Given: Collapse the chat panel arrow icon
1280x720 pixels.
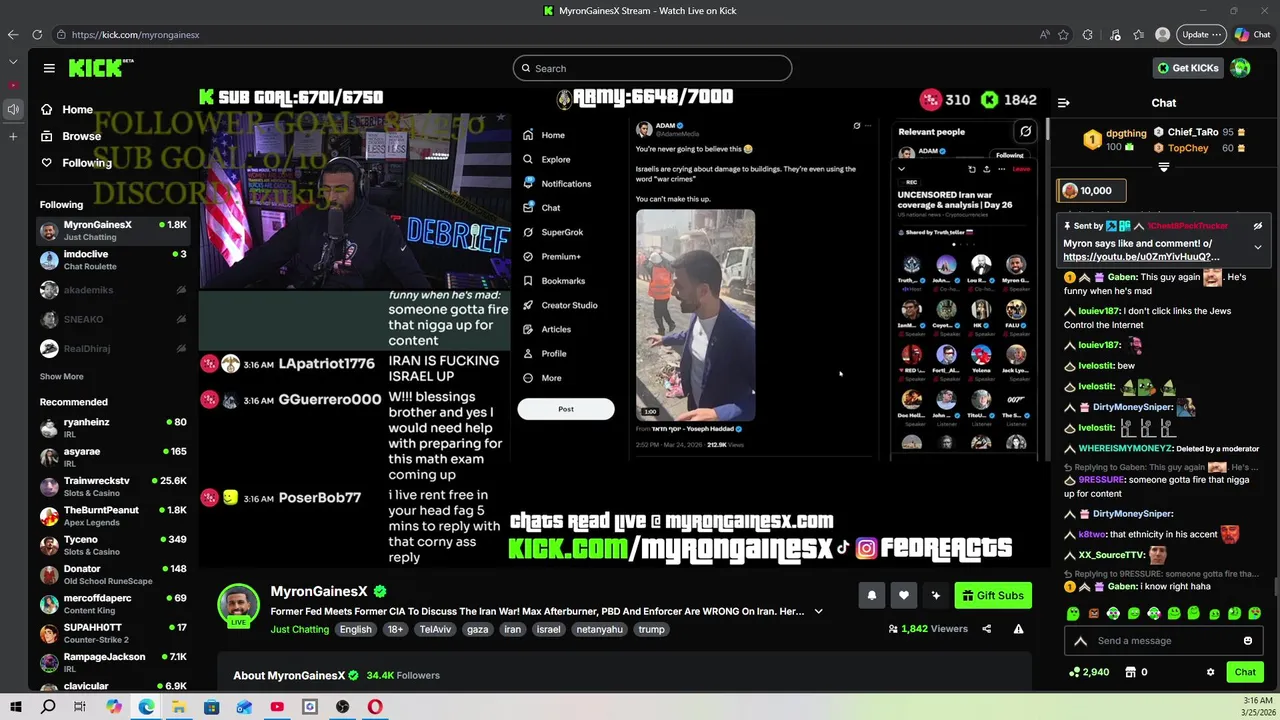Looking at the screenshot, I should click(1064, 103).
